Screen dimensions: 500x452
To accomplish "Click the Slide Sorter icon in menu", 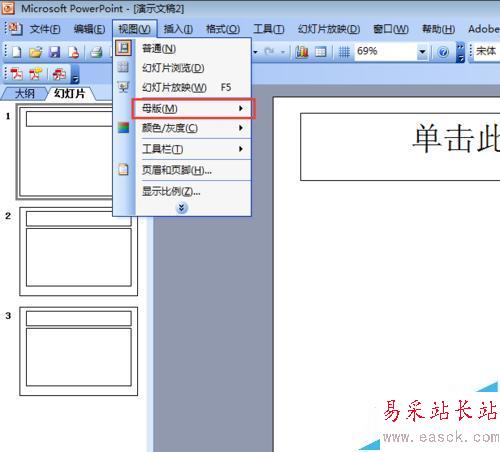I will 123,67.
